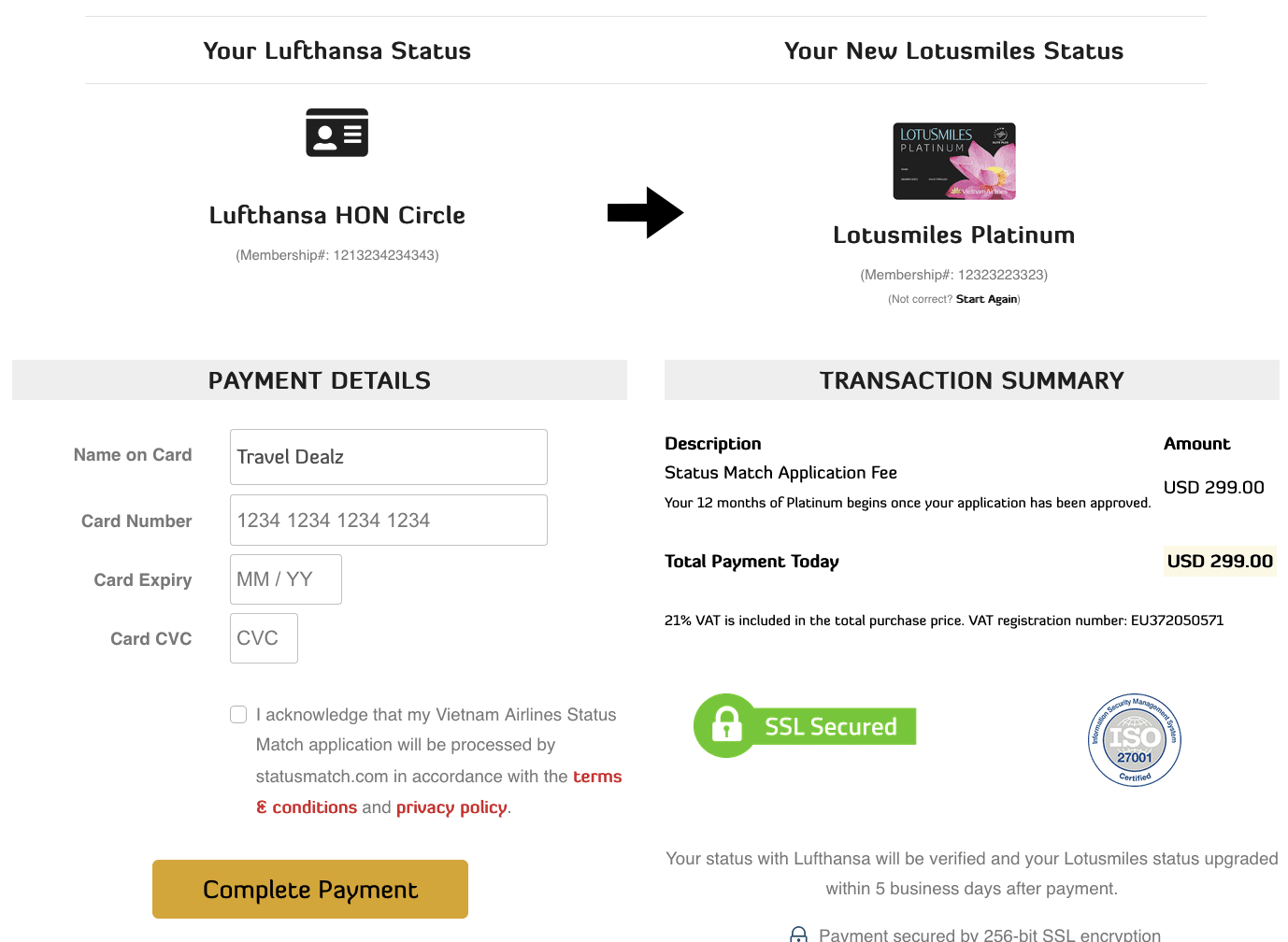Click the green SSL Secured badge
This screenshot has height=942, width=1288.
pyautogui.click(x=805, y=726)
